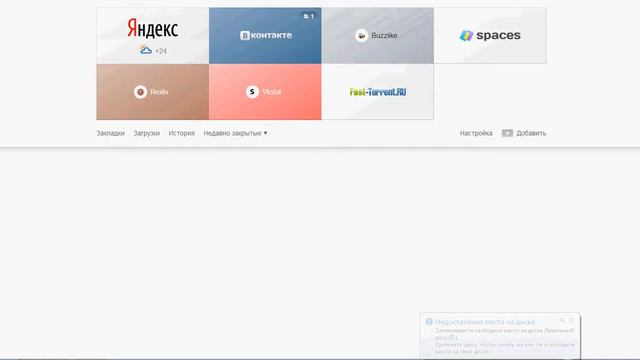The width and height of the screenshot is (640, 360).
Task: Open the ВКонтакте tile
Action: 265,36
